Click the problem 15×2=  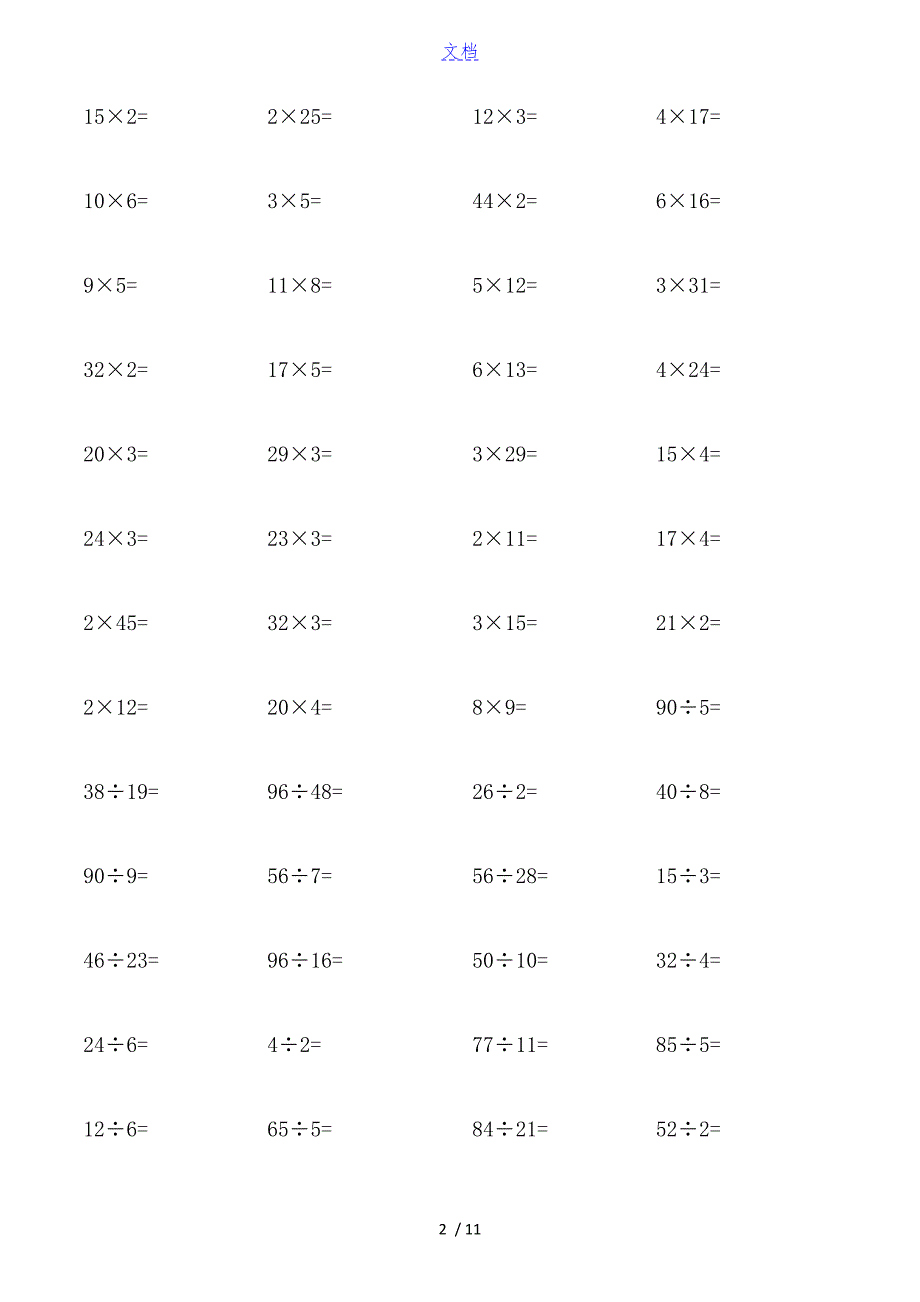[x=115, y=117]
